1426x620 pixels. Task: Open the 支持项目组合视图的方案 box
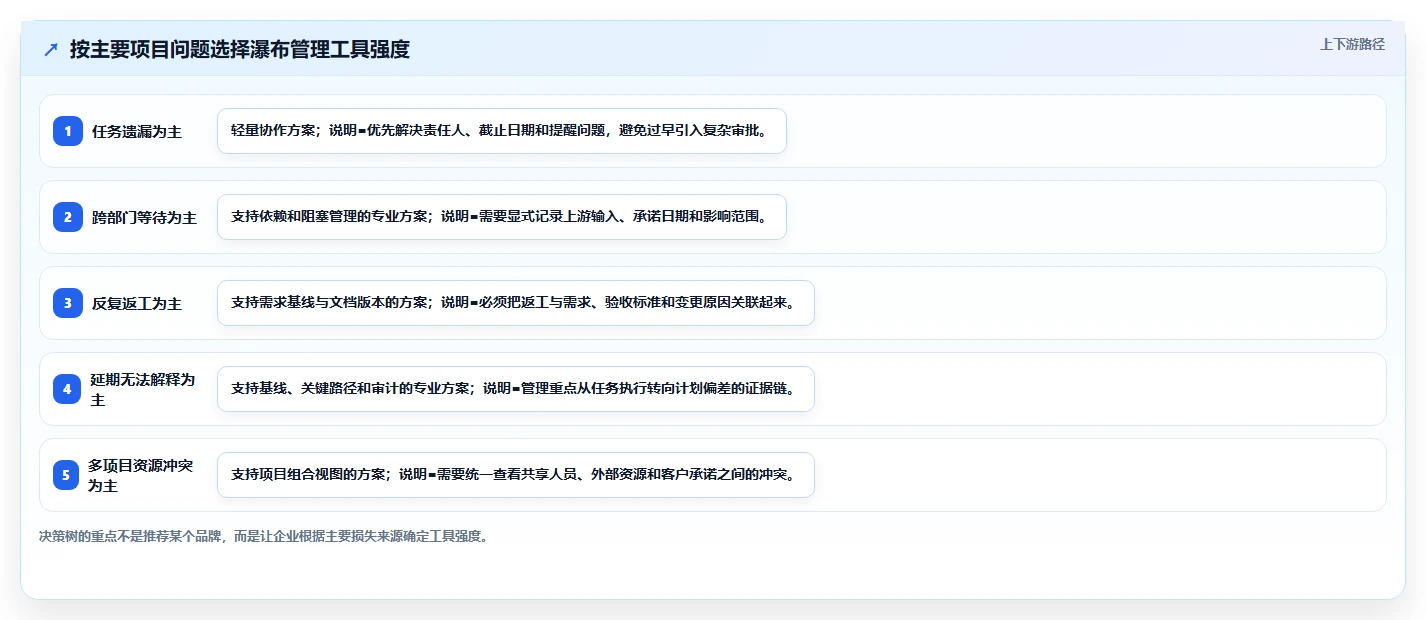click(516, 475)
